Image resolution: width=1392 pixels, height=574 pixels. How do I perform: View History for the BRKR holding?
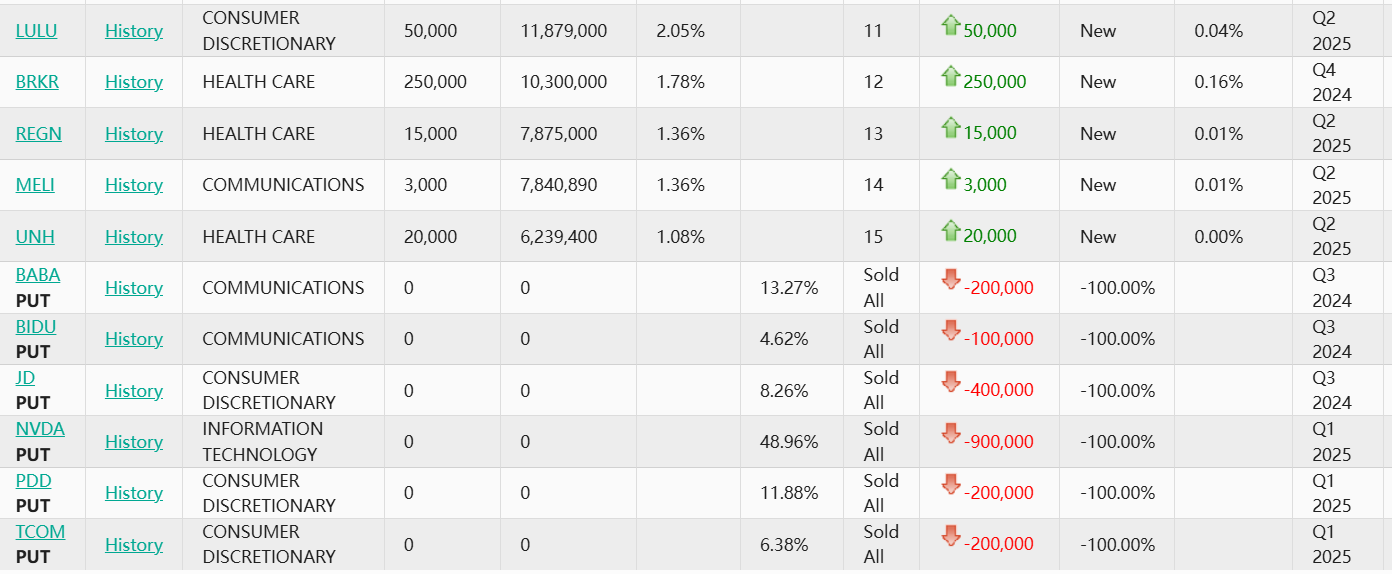point(134,82)
